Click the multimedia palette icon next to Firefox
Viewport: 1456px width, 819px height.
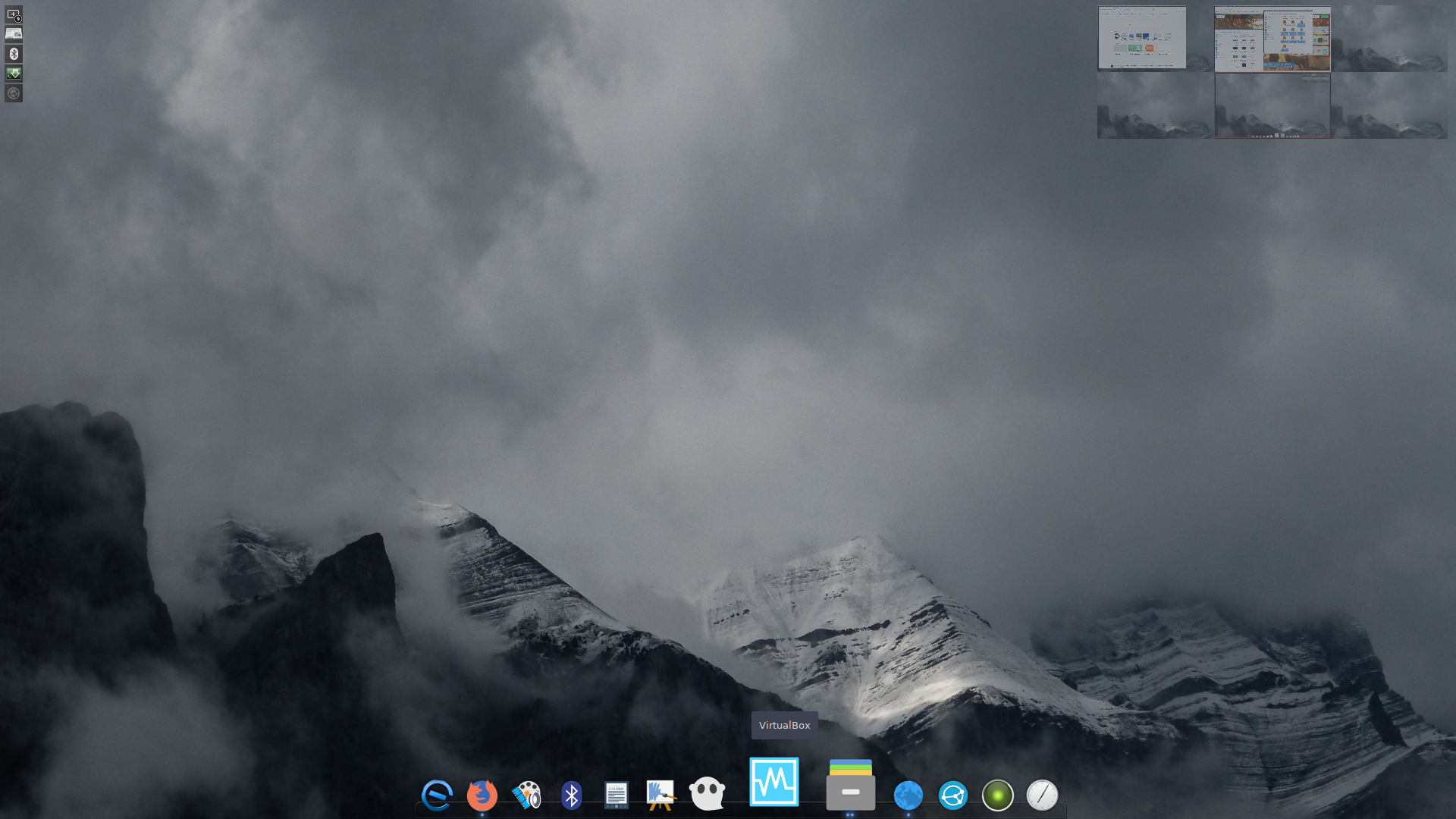[527, 795]
